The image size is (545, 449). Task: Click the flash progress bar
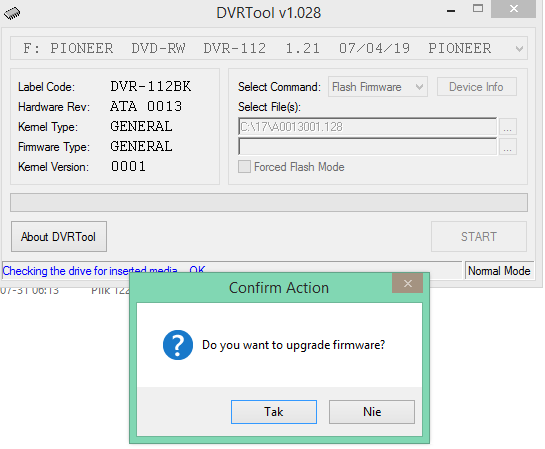pyautogui.click(x=269, y=202)
